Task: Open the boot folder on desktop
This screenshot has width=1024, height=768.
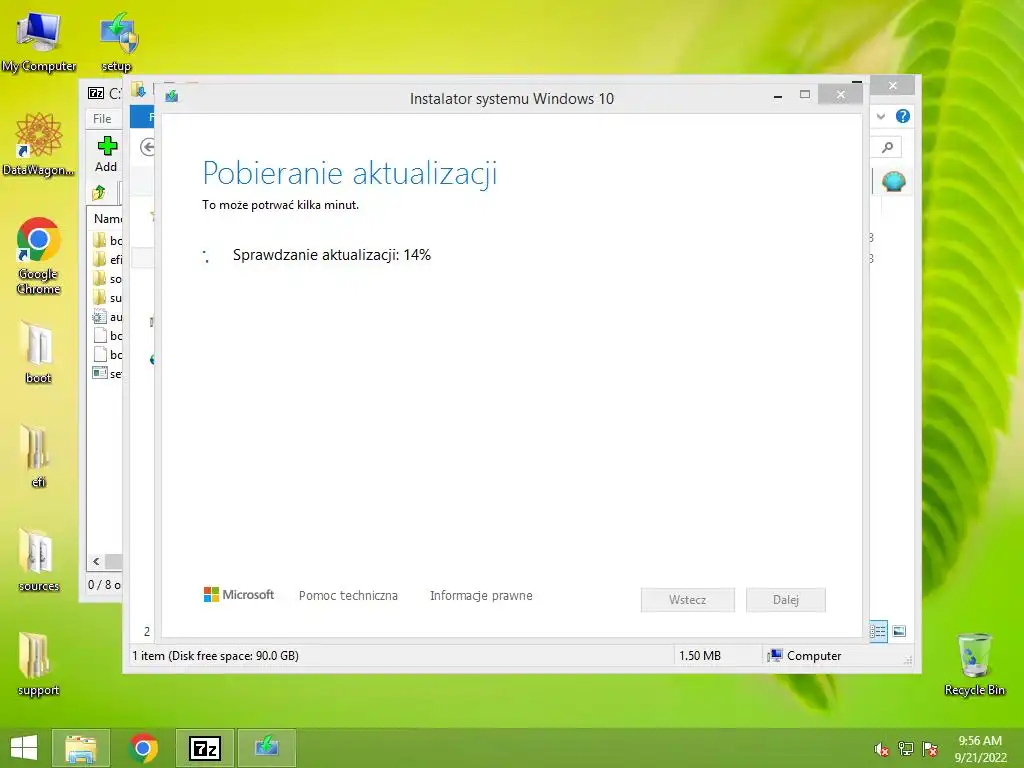Action: (x=38, y=353)
